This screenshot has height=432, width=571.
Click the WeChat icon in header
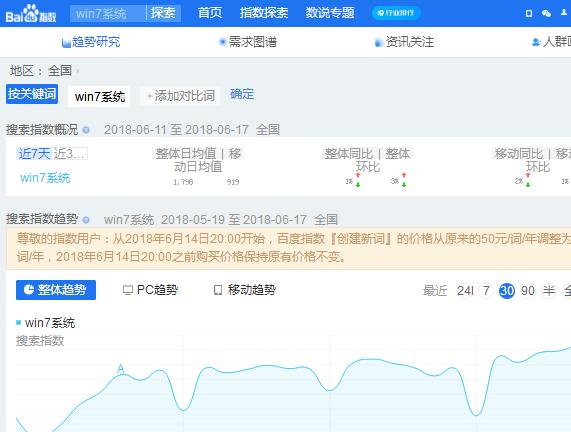tap(546, 13)
